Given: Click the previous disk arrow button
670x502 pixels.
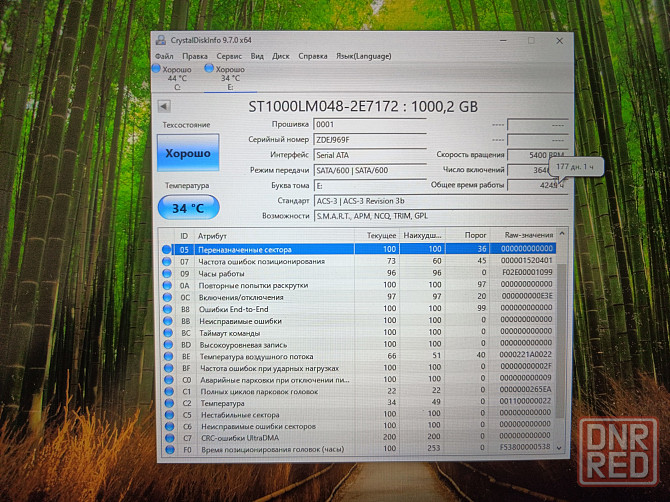Looking at the screenshot, I should [164, 106].
